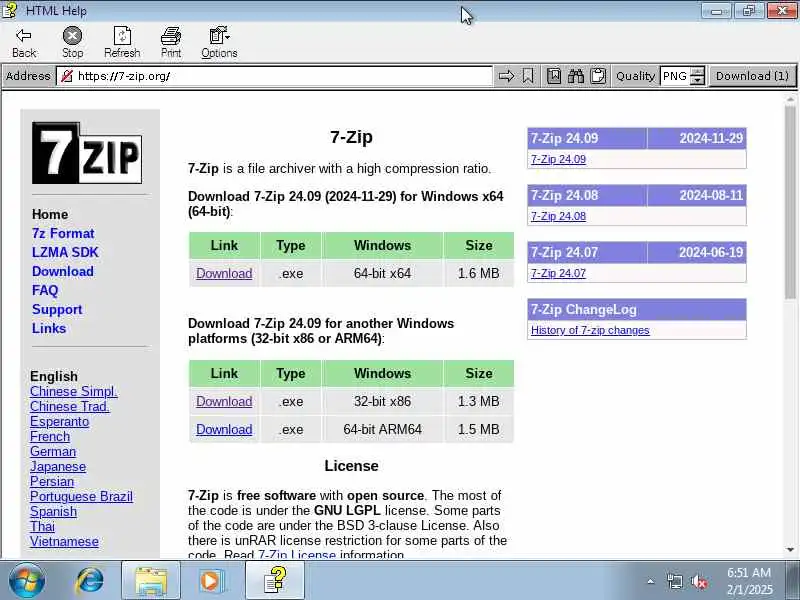The width and height of the screenshot is (800, 600).
Task: Open the Options toolbar menu
Action: [219, 42]
